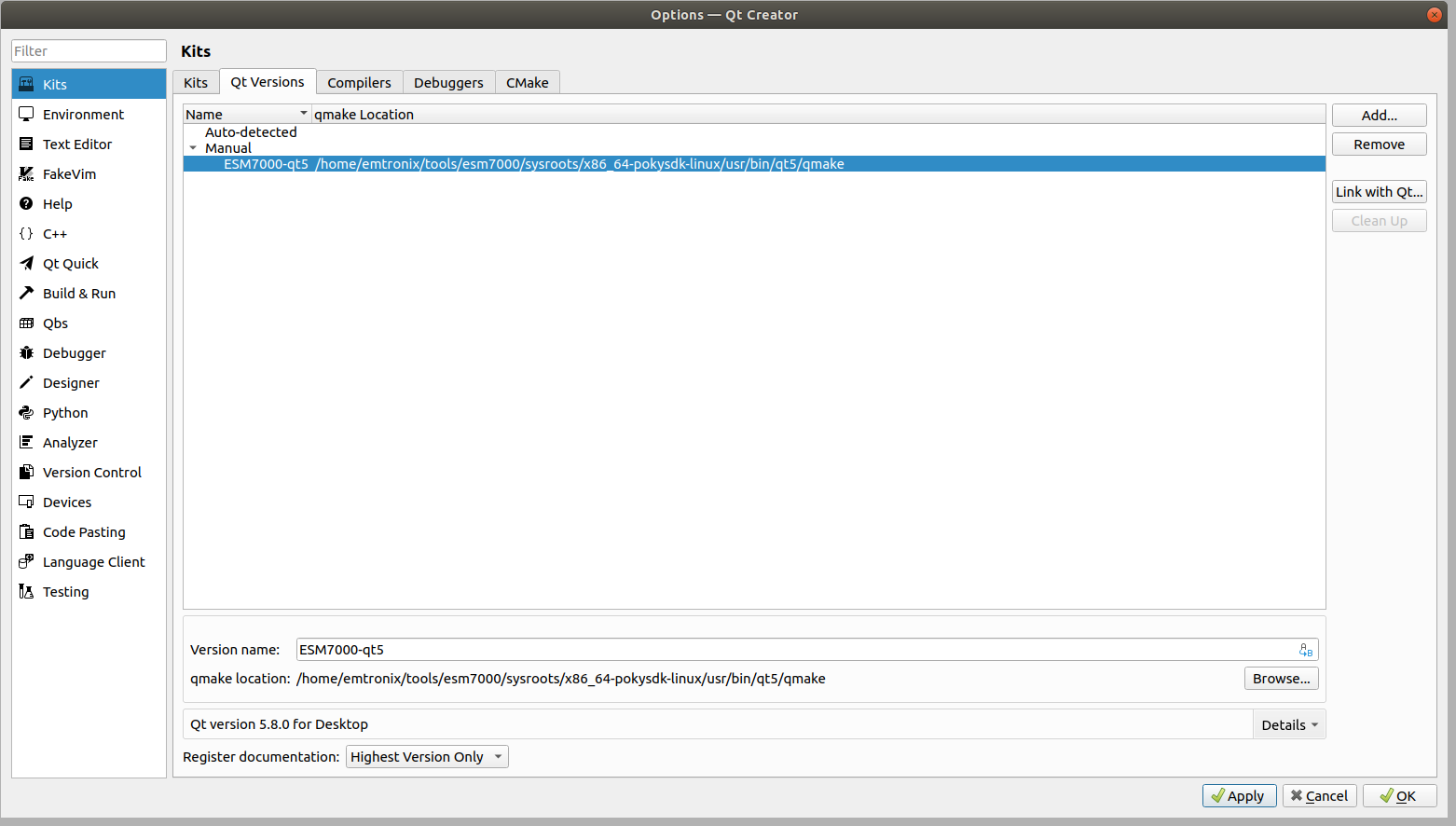Select the Build & Run hammer icon
The image size is (1456, 826).
(x=26, y=293)
